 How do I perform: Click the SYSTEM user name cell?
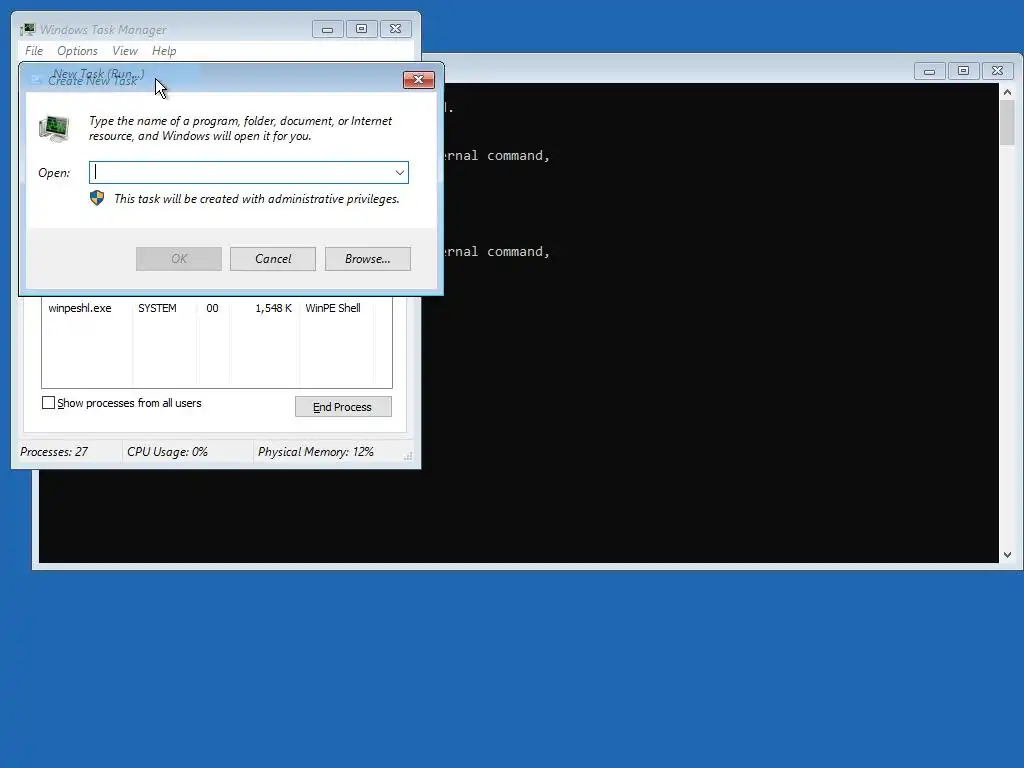(x=157, y=308)
